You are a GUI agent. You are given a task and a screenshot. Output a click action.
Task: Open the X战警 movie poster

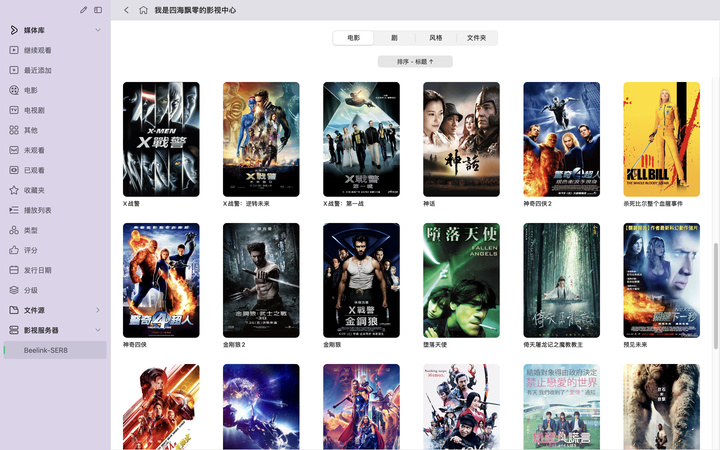click(x=161, y=139)
